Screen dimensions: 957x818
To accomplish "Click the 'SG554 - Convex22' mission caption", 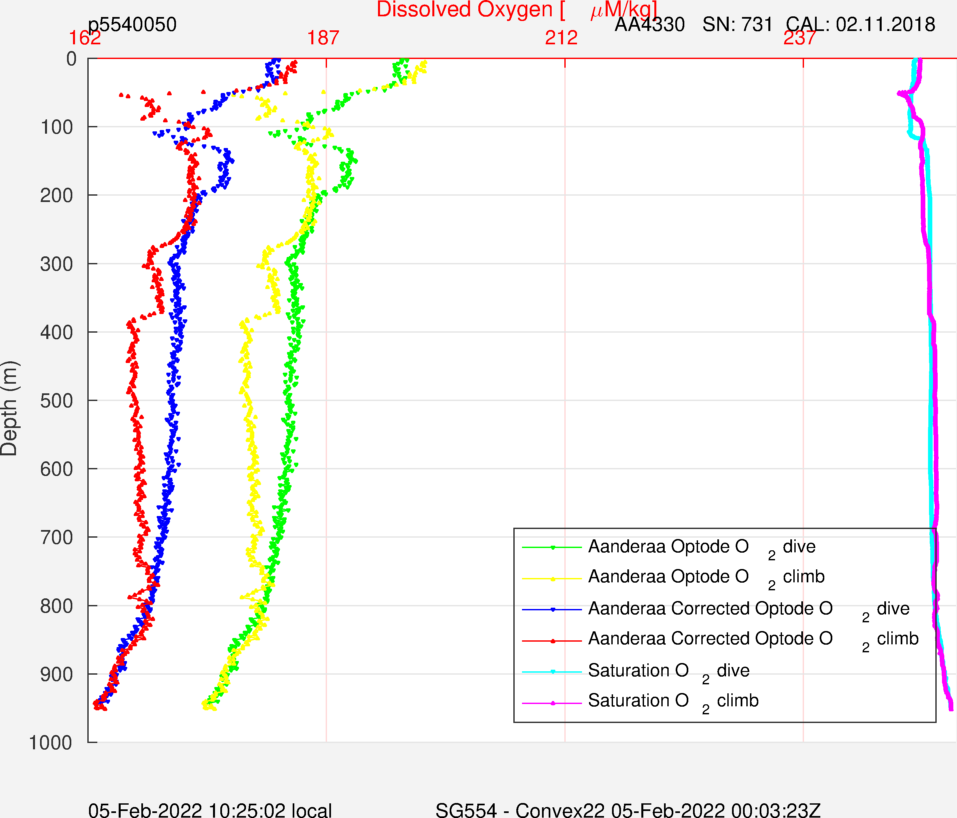I will (x=520, y=809).
